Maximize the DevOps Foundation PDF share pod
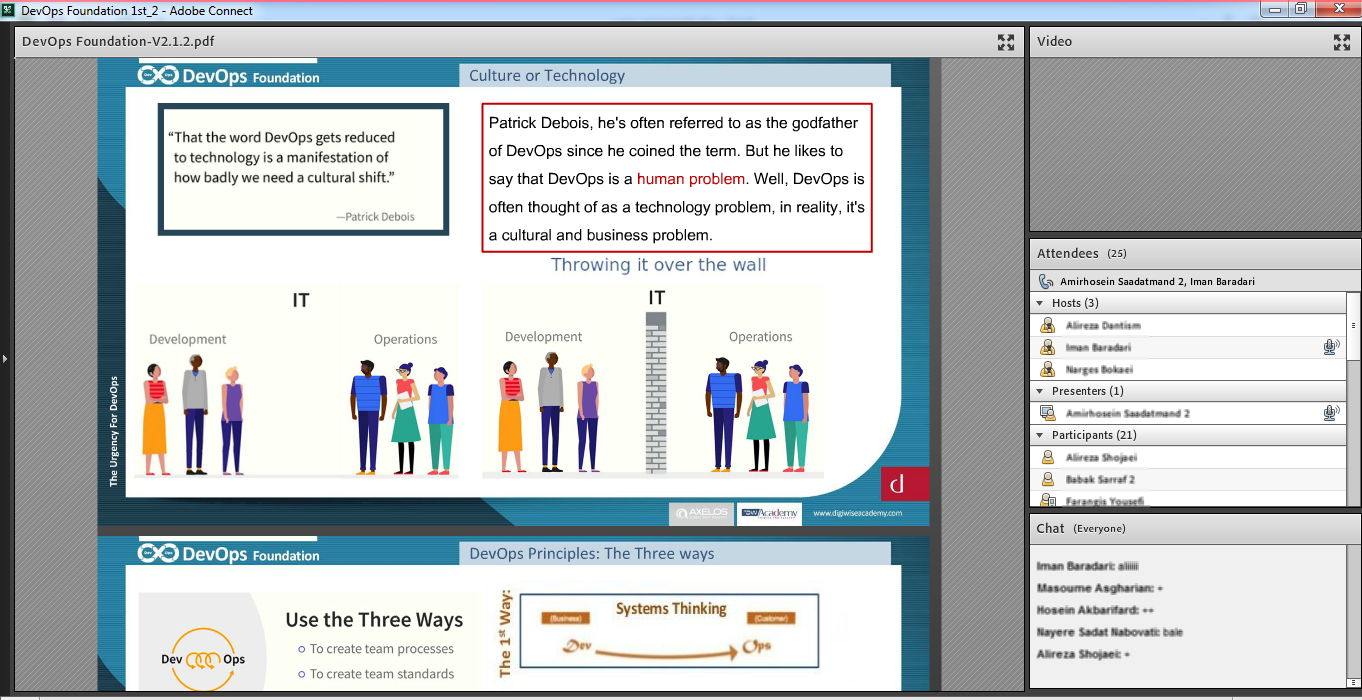 1006,42
